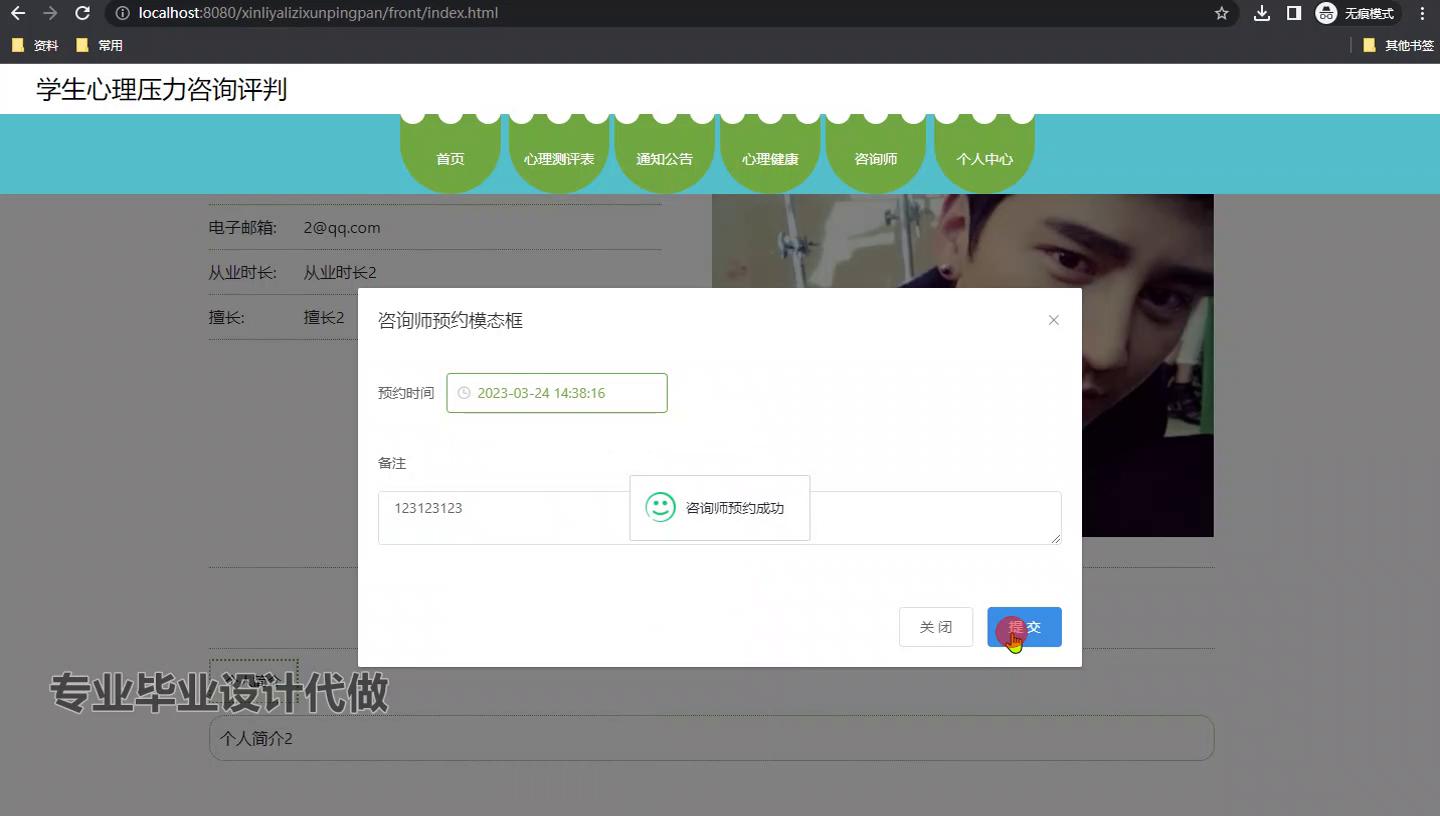Open the 常用 bookmarks folder

tap(99, 45)
